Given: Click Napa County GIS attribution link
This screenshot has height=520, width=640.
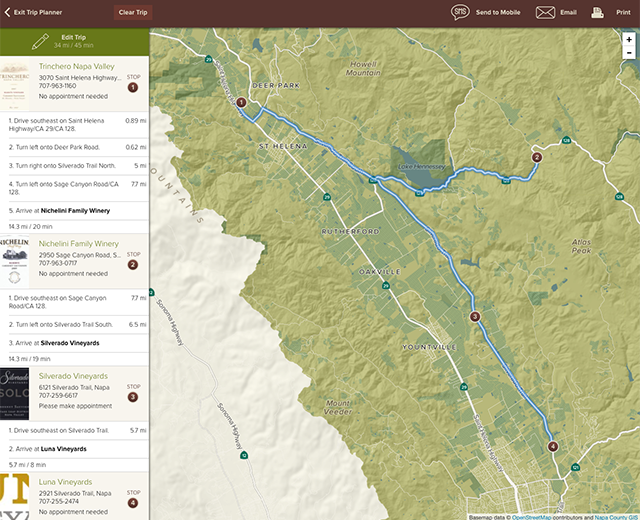Looking at the screenshot, I should click(616, 517).
